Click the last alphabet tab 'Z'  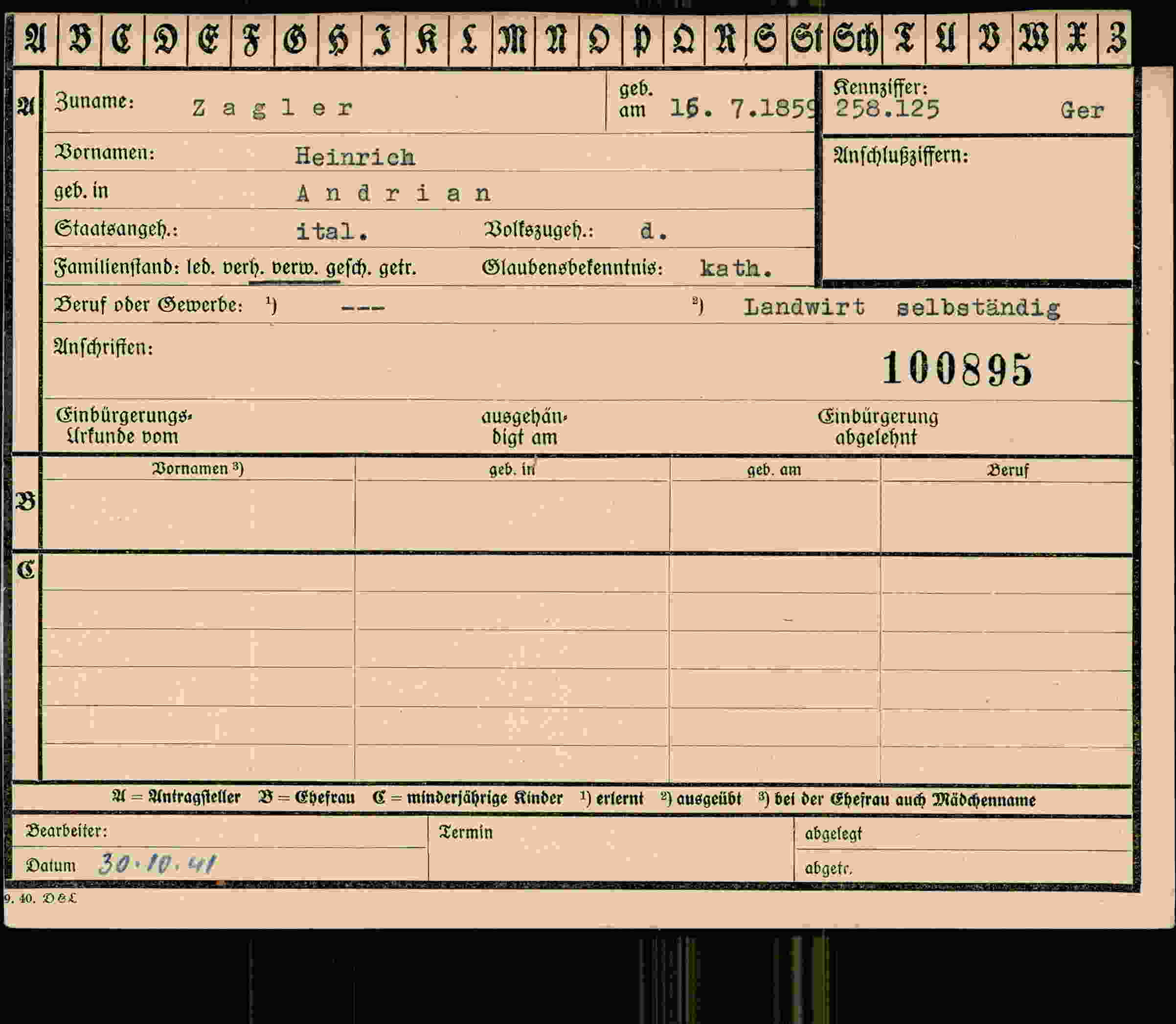[1115, 40]
